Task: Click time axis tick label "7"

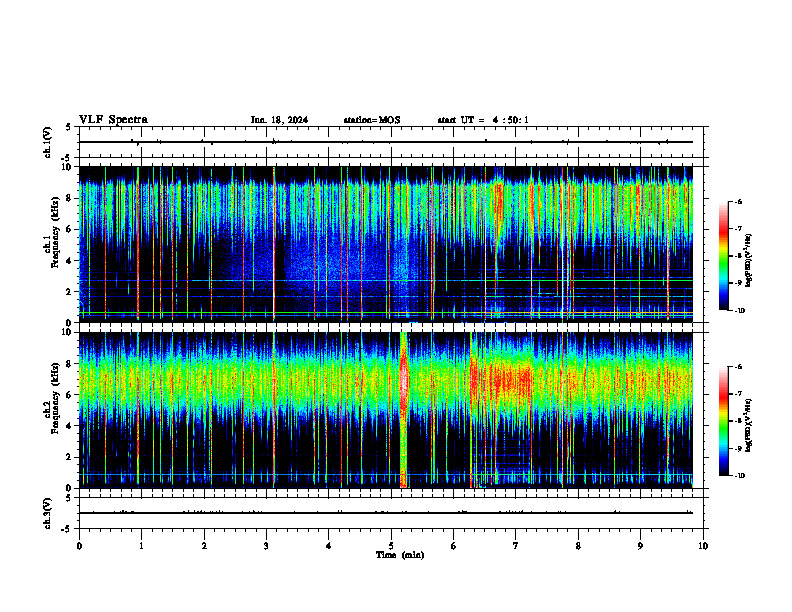Action: pyautogui.click(x=516, y=546)
